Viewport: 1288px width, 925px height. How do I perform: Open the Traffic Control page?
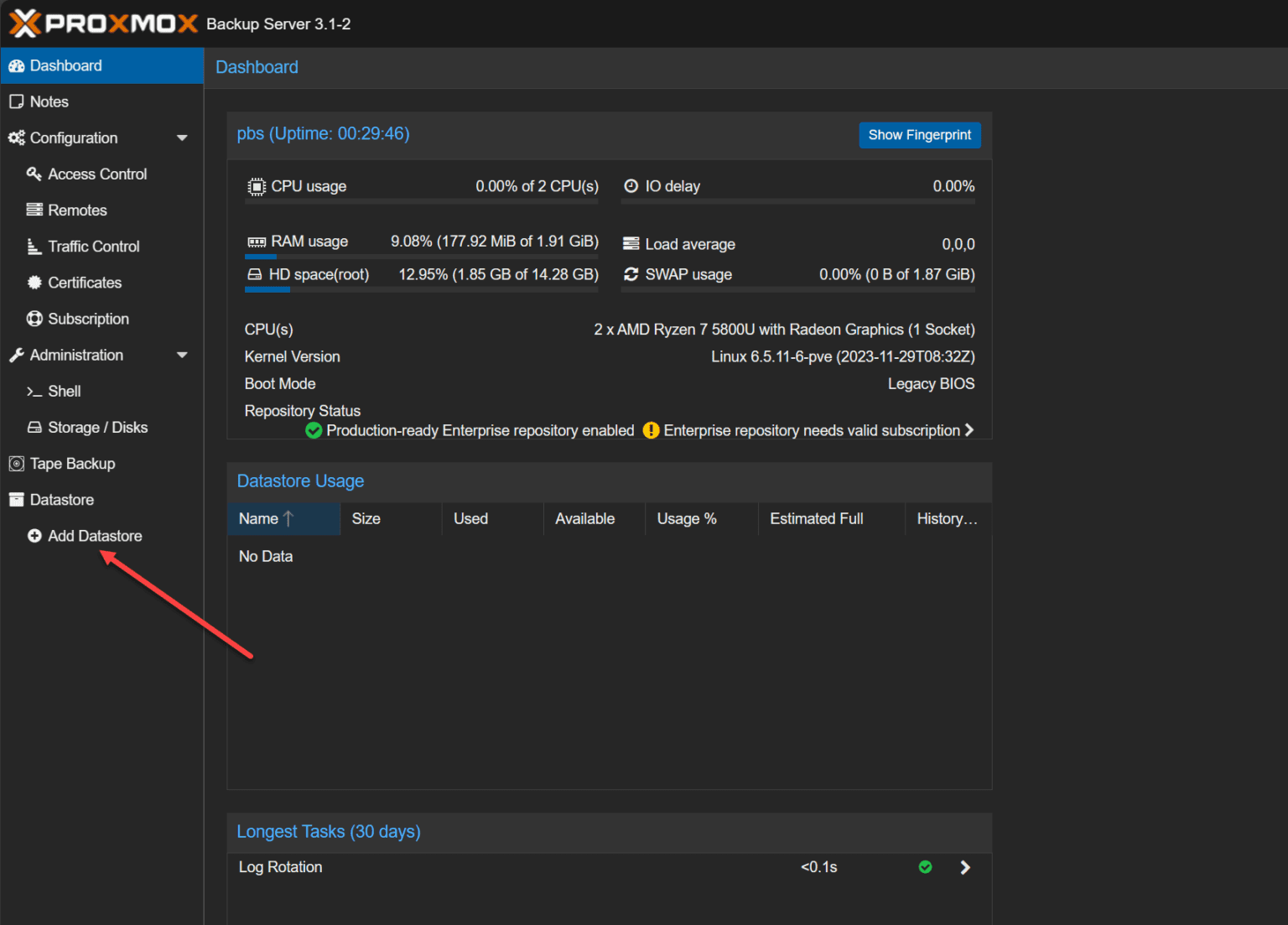coord(93,246)
